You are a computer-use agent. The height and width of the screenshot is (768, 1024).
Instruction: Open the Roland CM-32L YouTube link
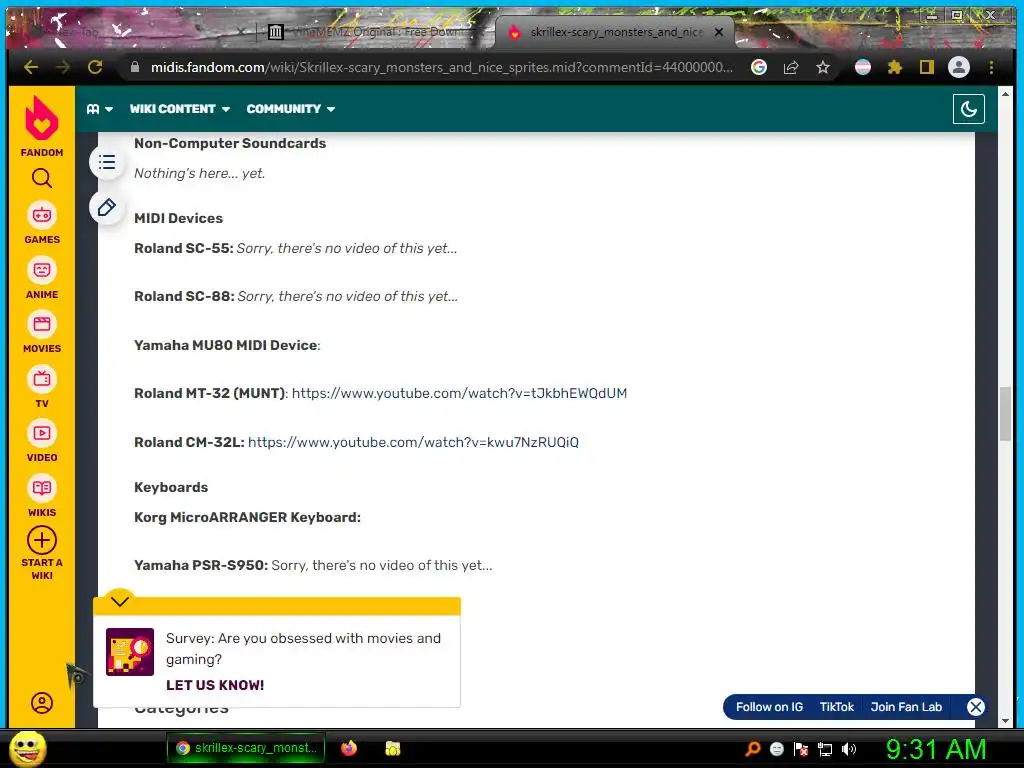[x=413, y=442]
